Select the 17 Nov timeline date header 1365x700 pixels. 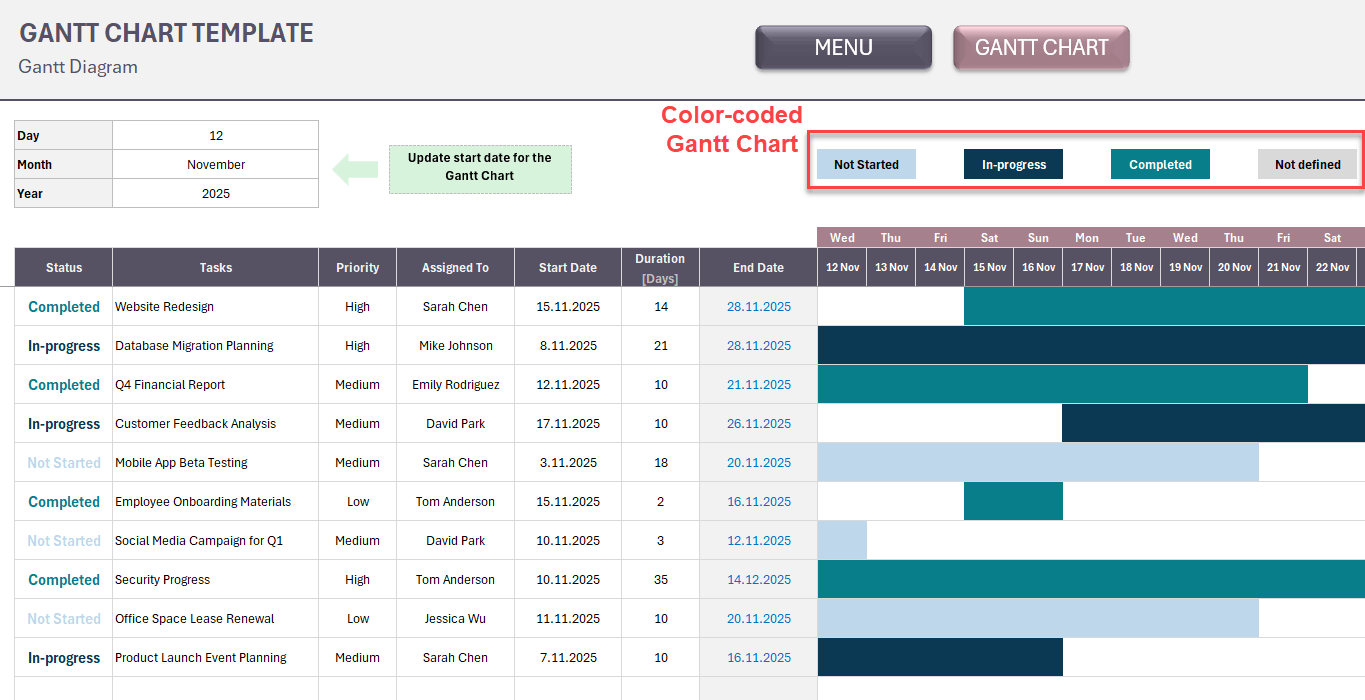tap(1087, 268)
